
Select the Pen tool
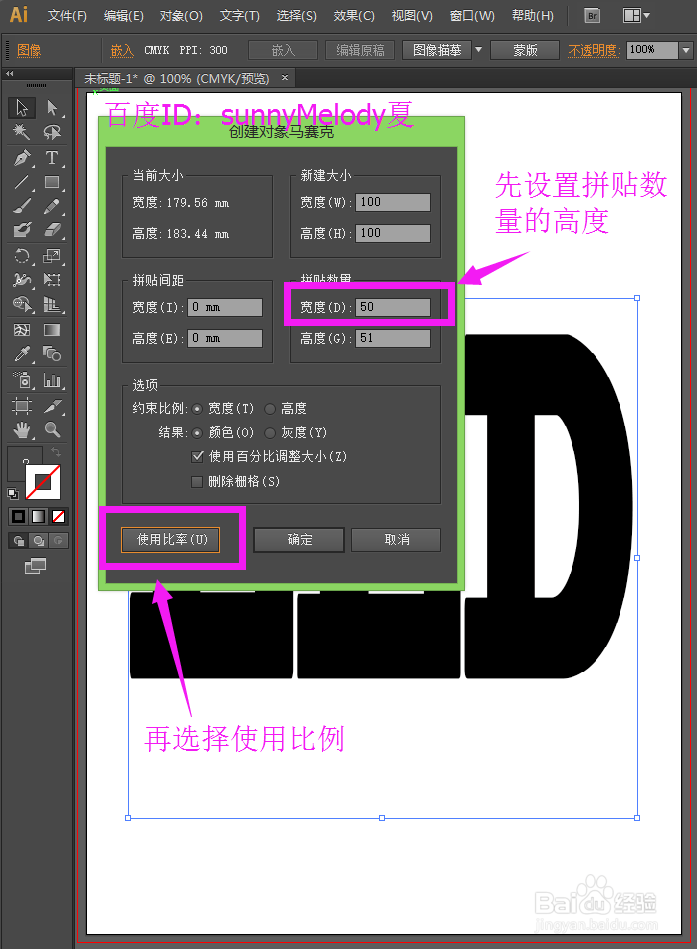(x=22, y=157)
